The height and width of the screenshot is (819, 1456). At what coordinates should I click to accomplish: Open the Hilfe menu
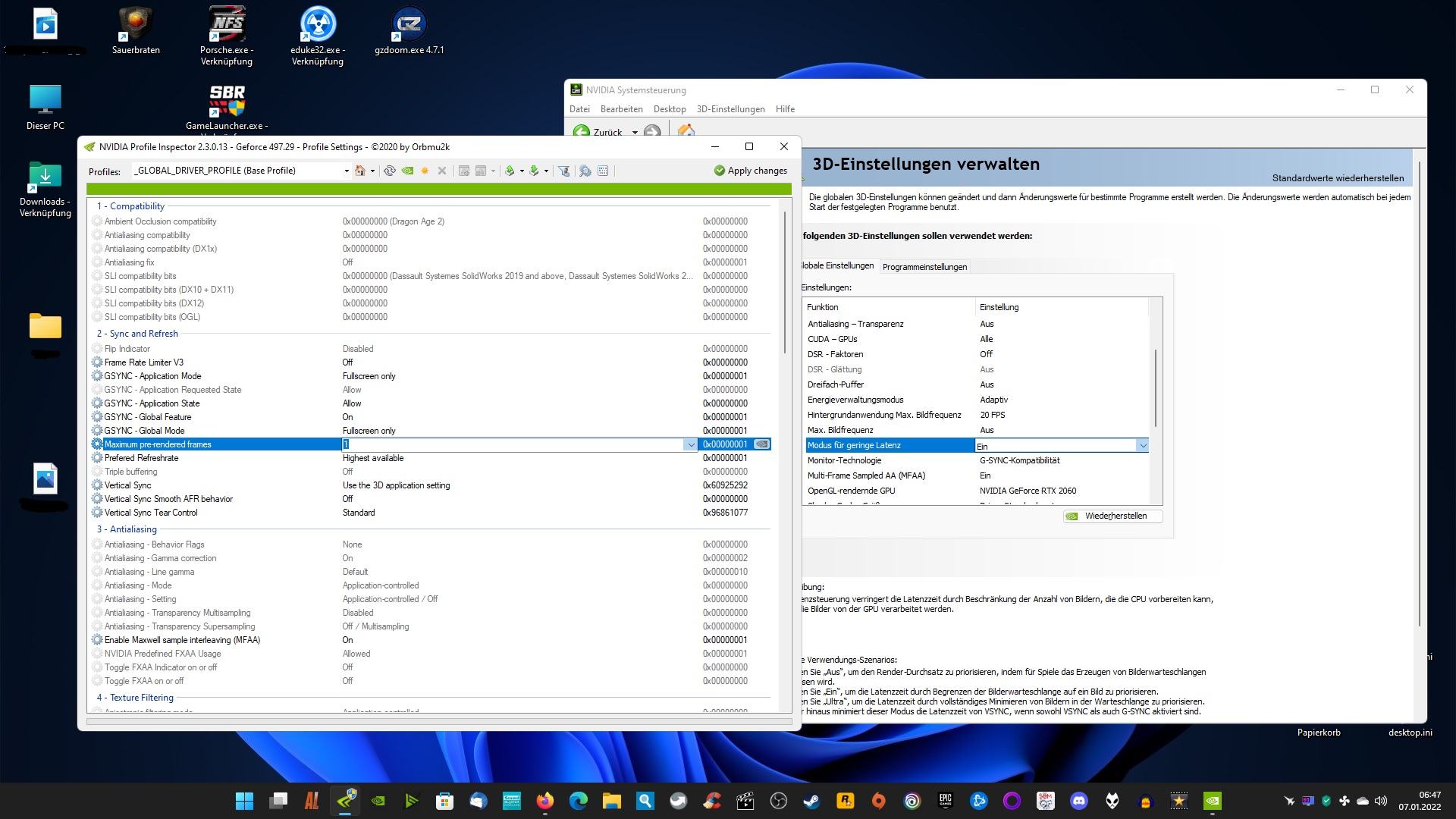click(785, 109)
